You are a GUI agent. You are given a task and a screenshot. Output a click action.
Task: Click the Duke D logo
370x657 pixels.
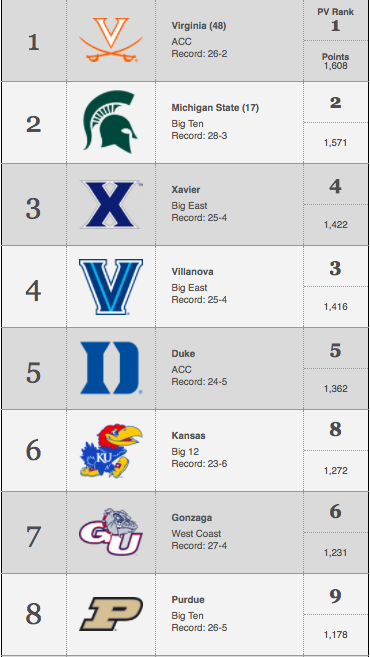point(111,368)
